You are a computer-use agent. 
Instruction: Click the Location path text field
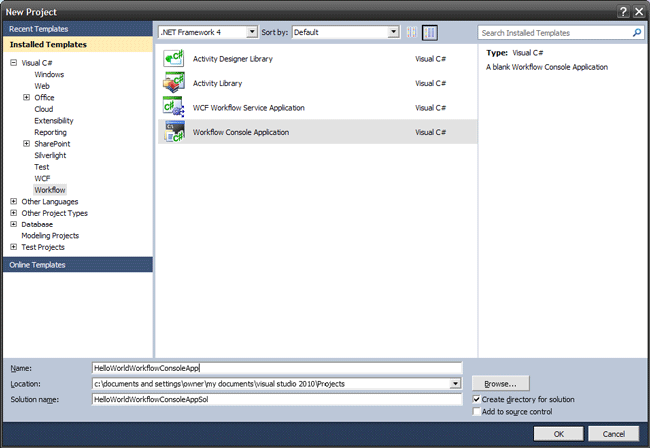271,384
